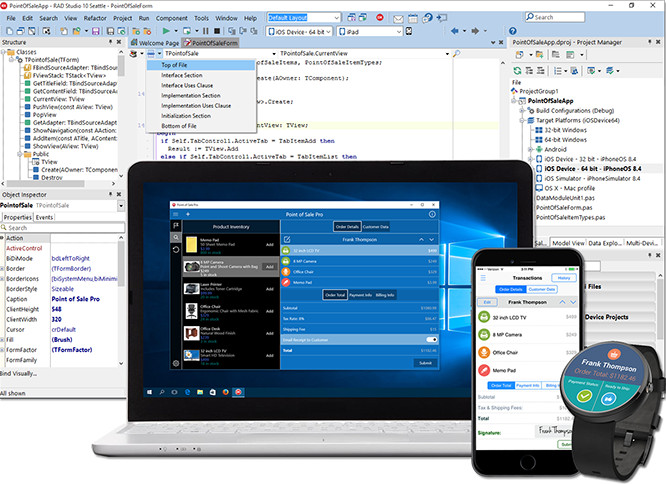Click the Add file to project folder icon
Viewport: 666px width, 484px height.
point(136,31)
